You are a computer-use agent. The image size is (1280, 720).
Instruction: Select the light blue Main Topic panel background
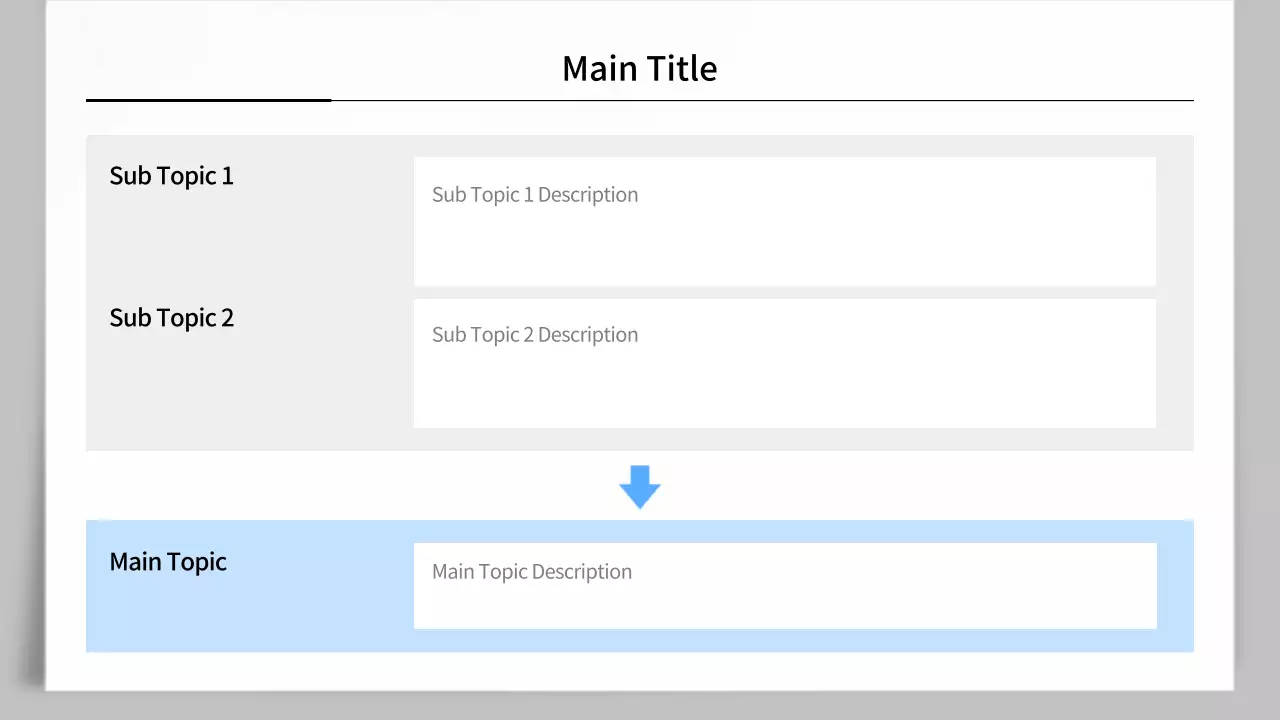pos(250,620)
